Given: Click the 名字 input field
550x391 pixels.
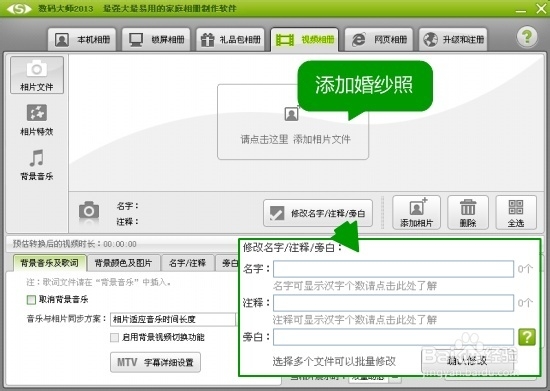Looking at the screenshot, I should 394,269.
